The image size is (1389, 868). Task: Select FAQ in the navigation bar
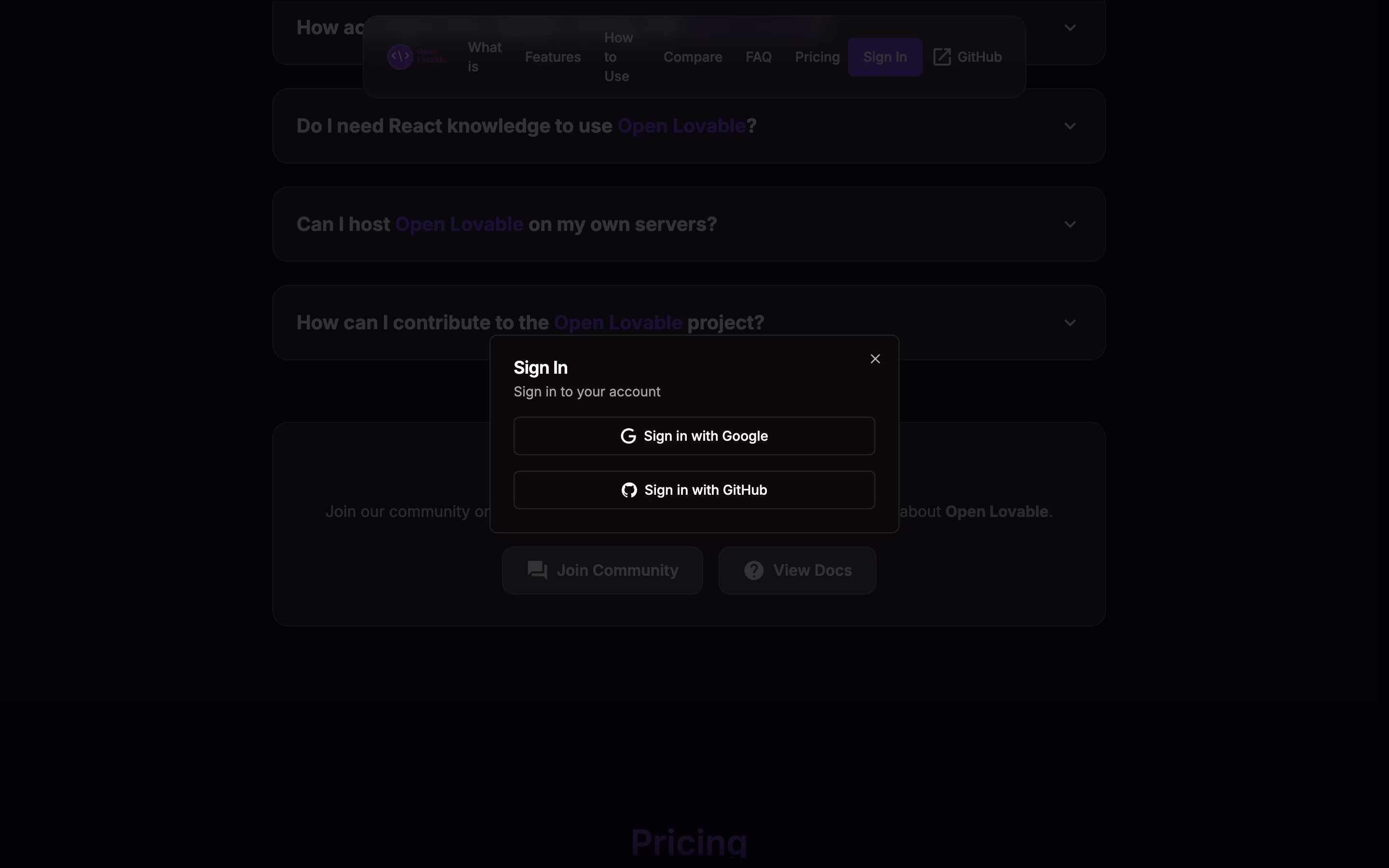click(758, 57)
